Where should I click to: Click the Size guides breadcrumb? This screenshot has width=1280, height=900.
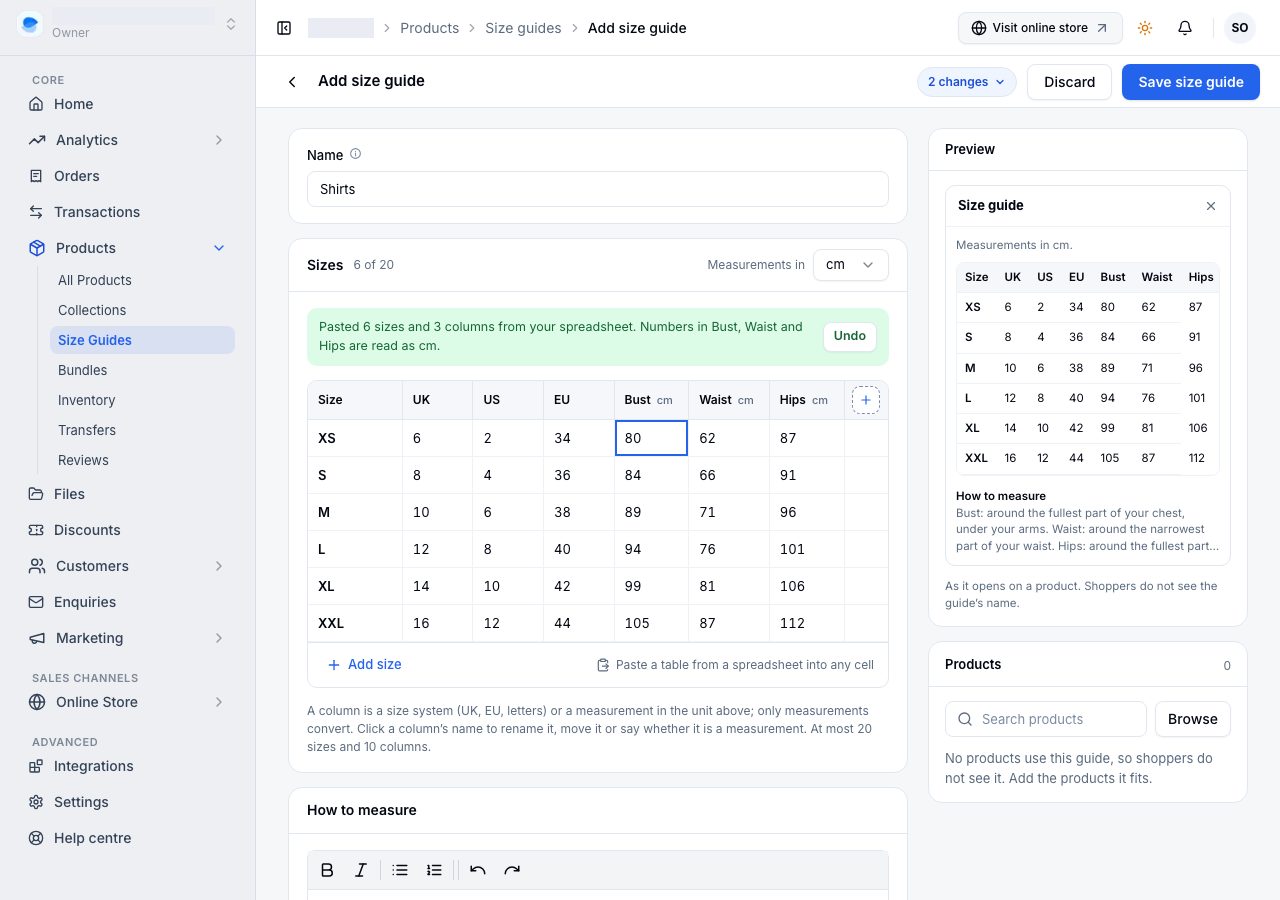(x=523, y=28)
